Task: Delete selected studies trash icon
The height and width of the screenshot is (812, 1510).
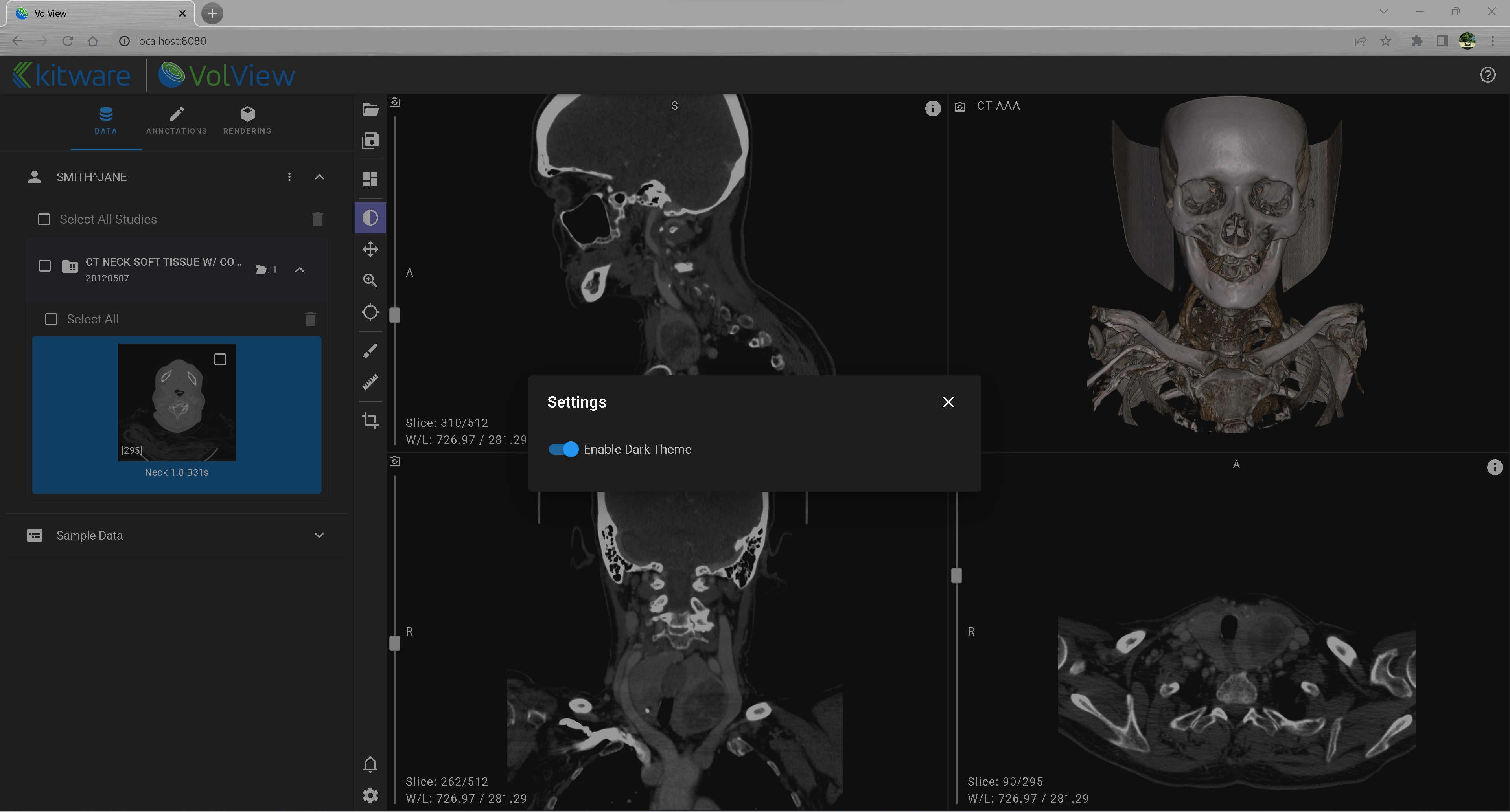Action: click(317, 219)
